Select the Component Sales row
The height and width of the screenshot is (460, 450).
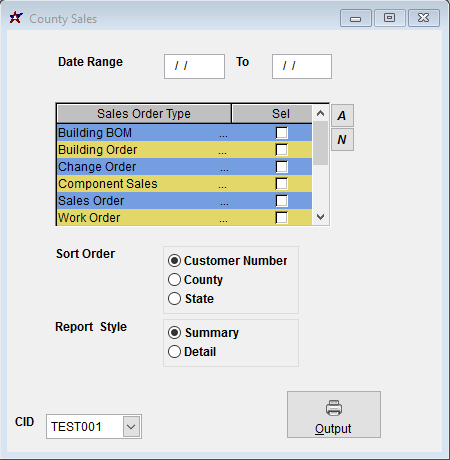(185, 184)
